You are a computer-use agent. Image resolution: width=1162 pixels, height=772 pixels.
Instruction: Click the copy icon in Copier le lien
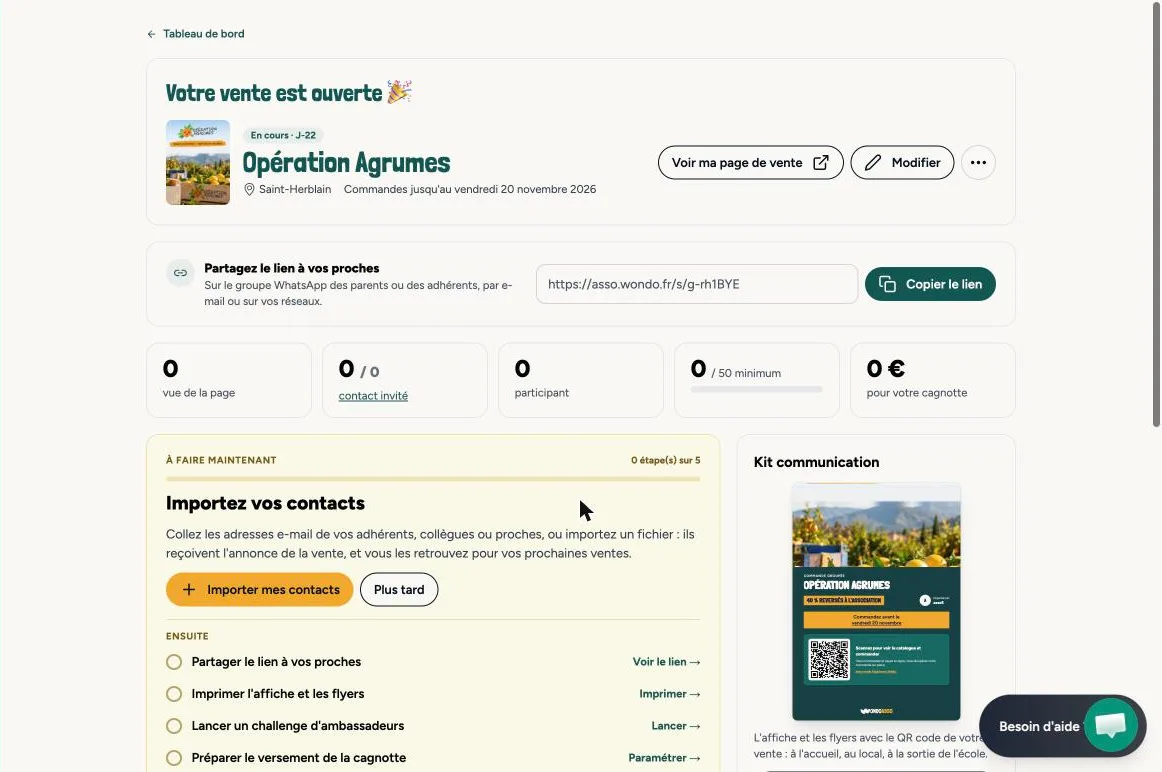click(x=887, y=284)
